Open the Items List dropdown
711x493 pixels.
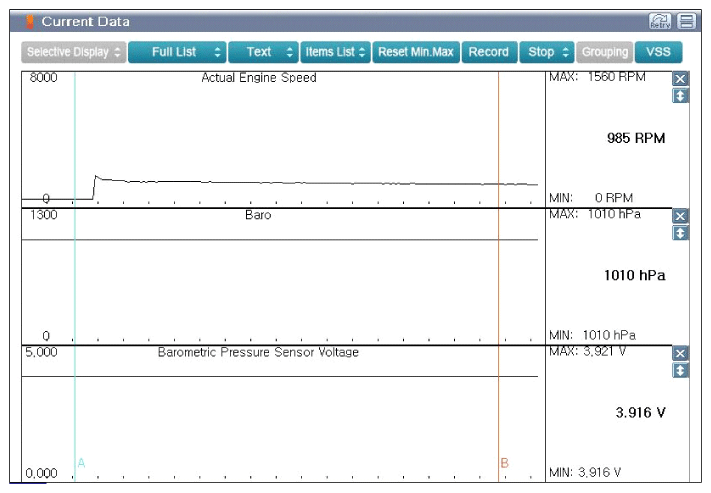pyautogui.click(x=335, y=52)
